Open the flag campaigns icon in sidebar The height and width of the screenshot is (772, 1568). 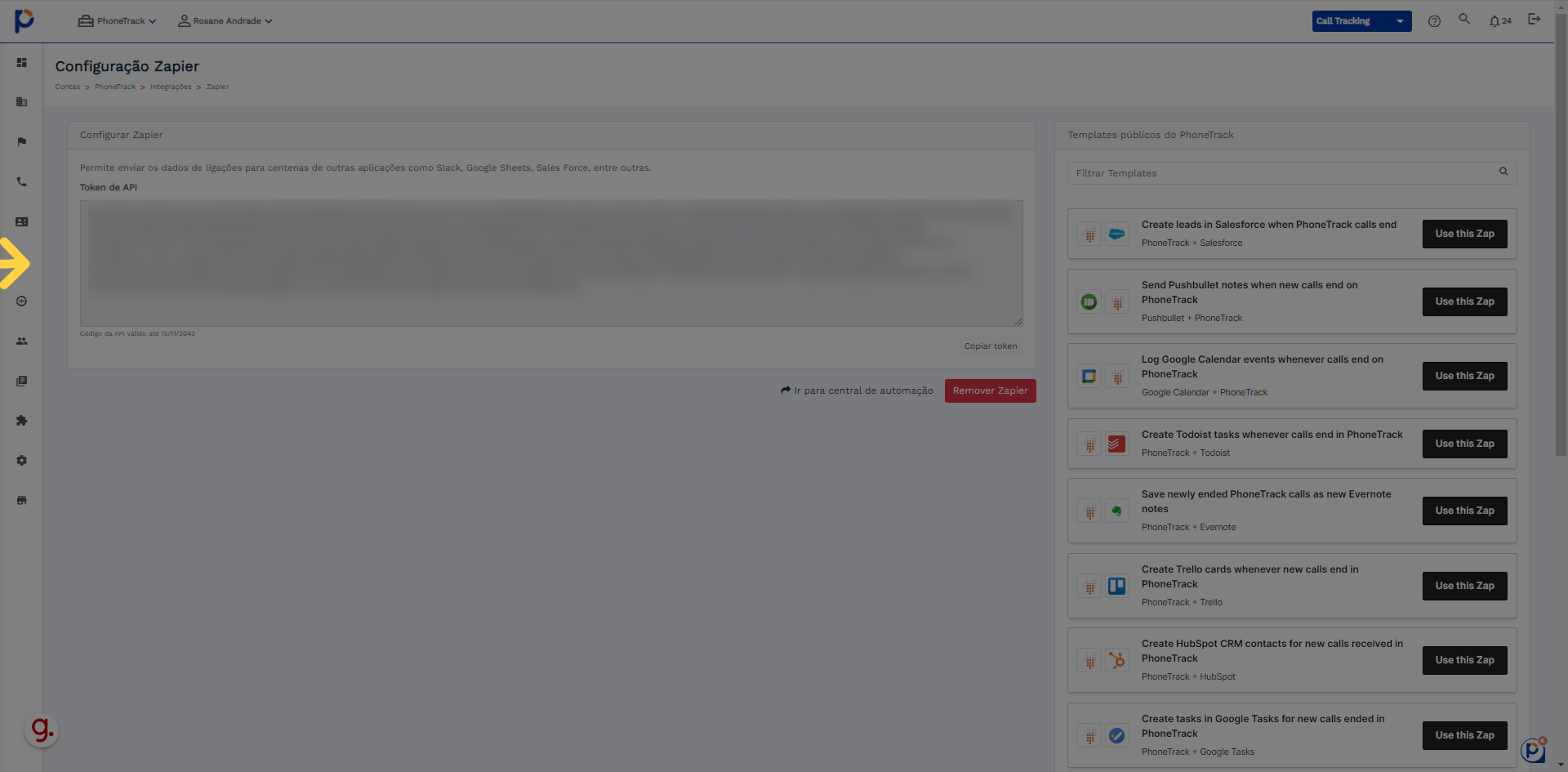[22, 142]
